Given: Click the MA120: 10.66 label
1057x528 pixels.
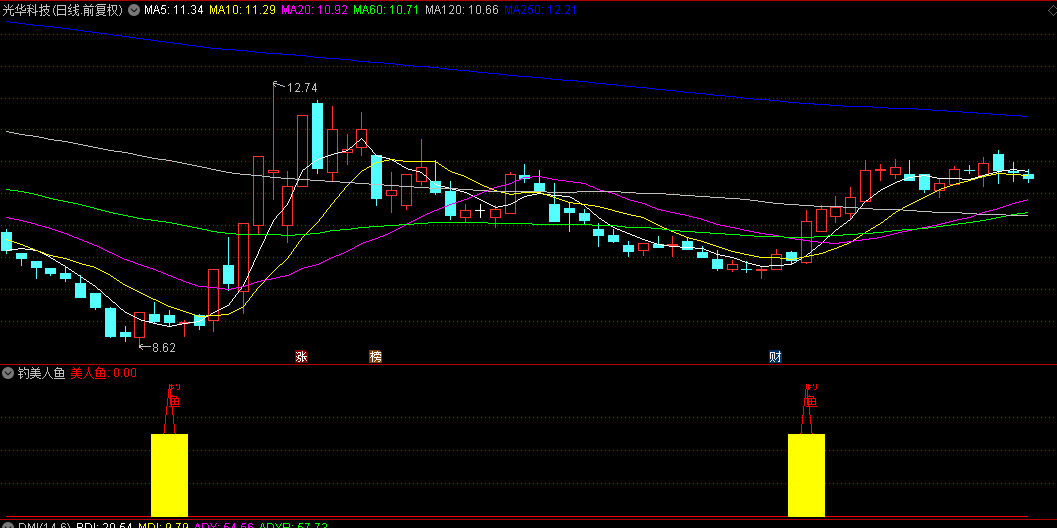Looking at the screenshot, I should pos(462,10).
